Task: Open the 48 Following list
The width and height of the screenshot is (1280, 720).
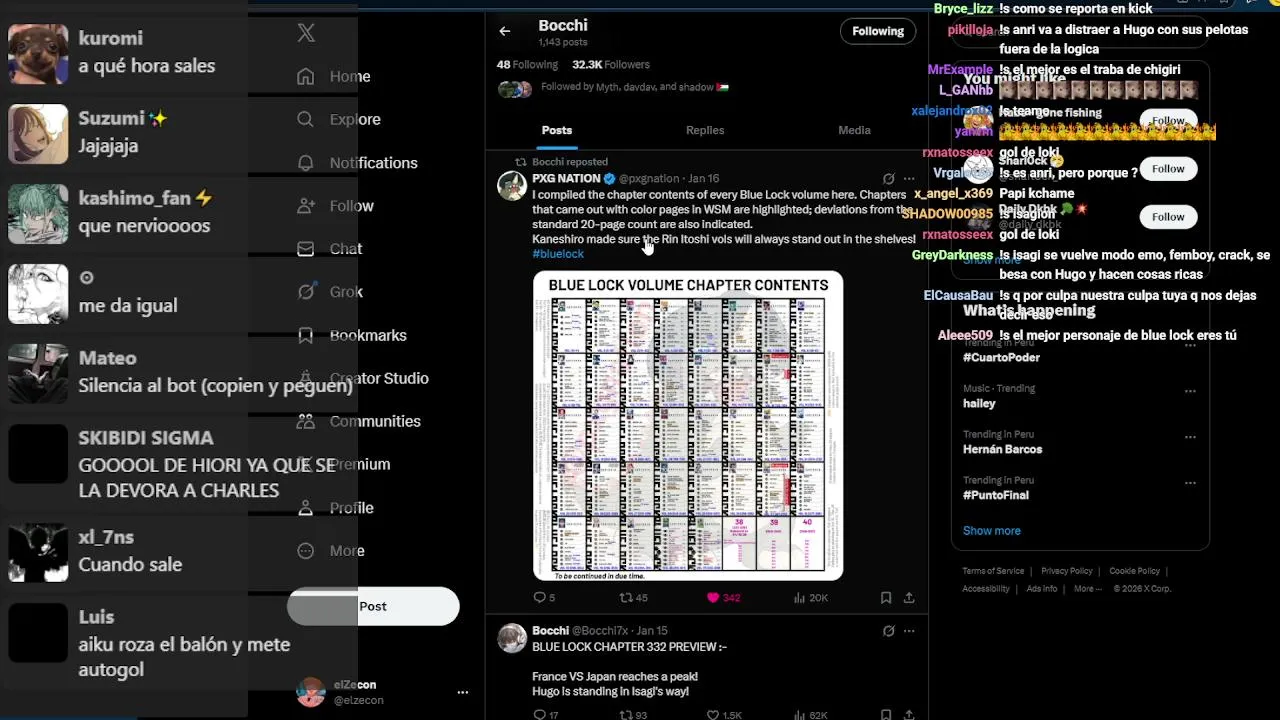Action: click(x=527, y=64)
